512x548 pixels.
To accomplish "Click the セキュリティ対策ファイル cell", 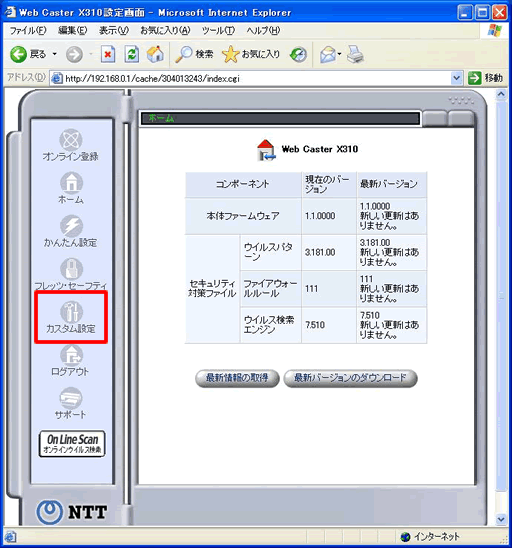I will pyautogui.click(x=212, y=289).
